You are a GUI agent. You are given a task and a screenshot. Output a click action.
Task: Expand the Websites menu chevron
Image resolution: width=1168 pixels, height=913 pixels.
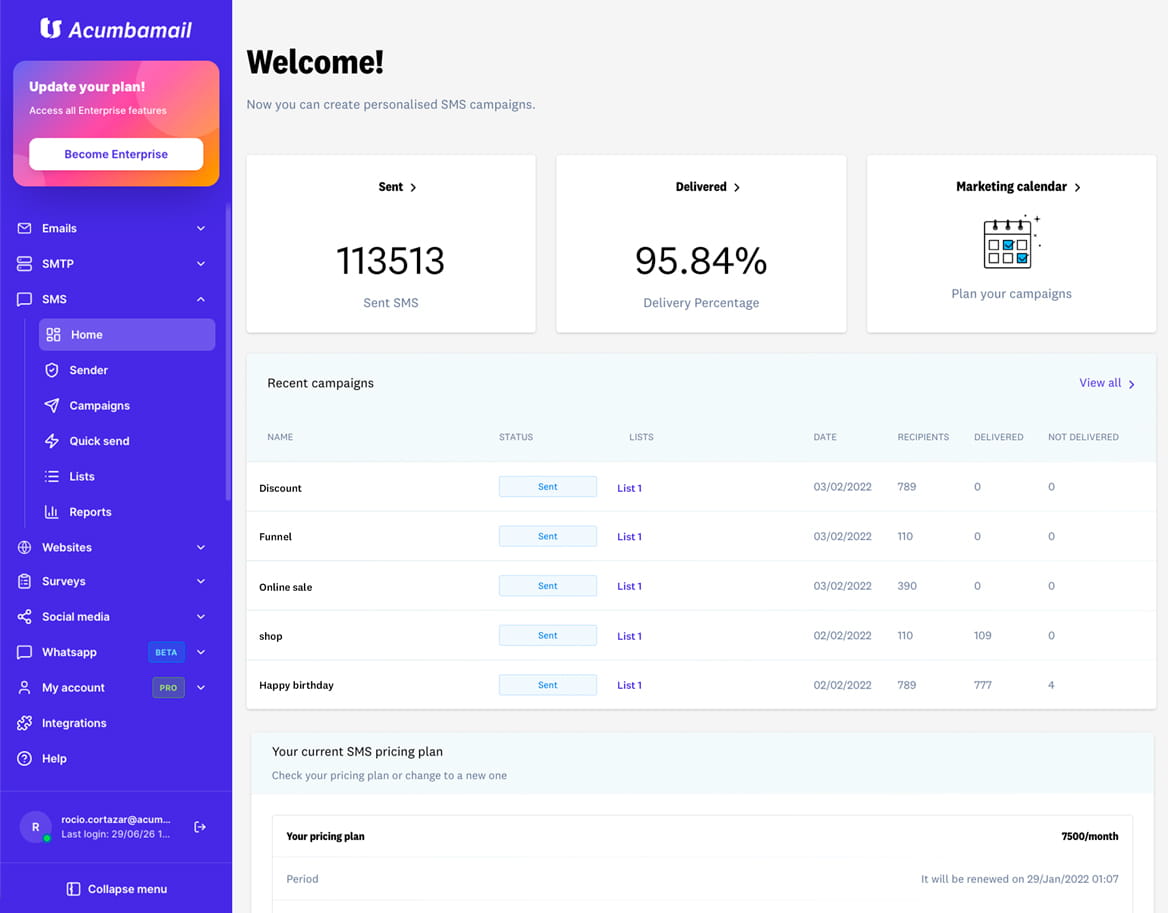(200, 547)
